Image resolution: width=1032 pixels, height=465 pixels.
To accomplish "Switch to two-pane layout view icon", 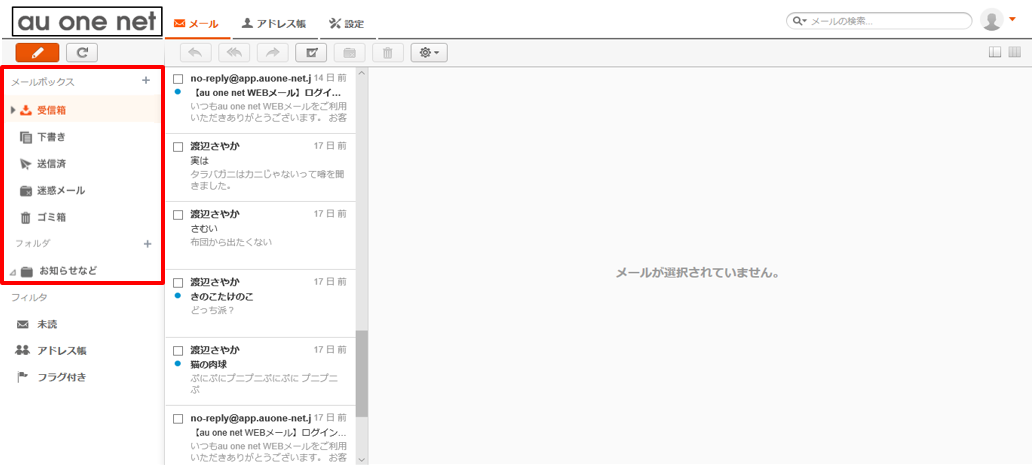I will [x=995, y=53].
